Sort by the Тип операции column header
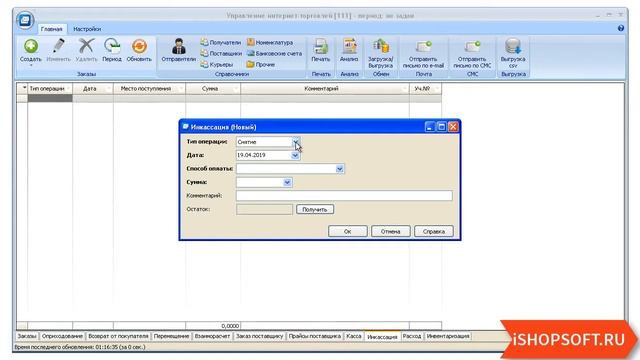This screenshot has width=640, height=360. click(50, 89)
